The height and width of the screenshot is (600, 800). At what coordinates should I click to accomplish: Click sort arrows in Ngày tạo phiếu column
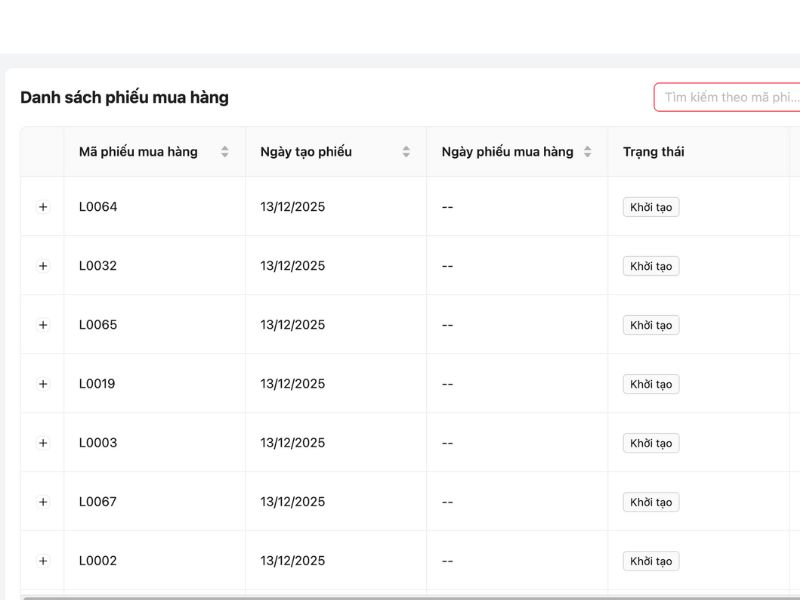(x=406, y=152)
